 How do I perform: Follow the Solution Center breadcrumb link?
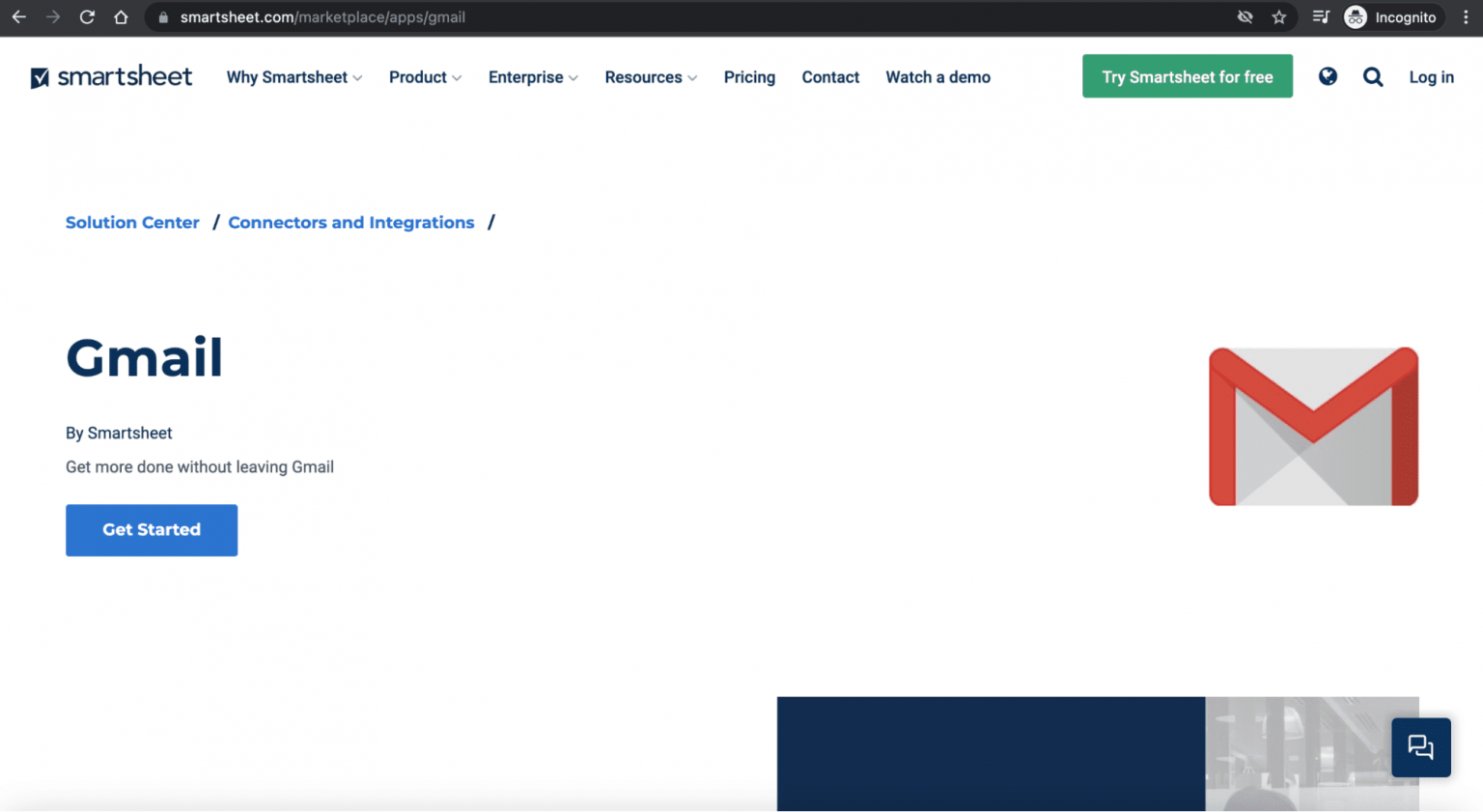[132, 222]
